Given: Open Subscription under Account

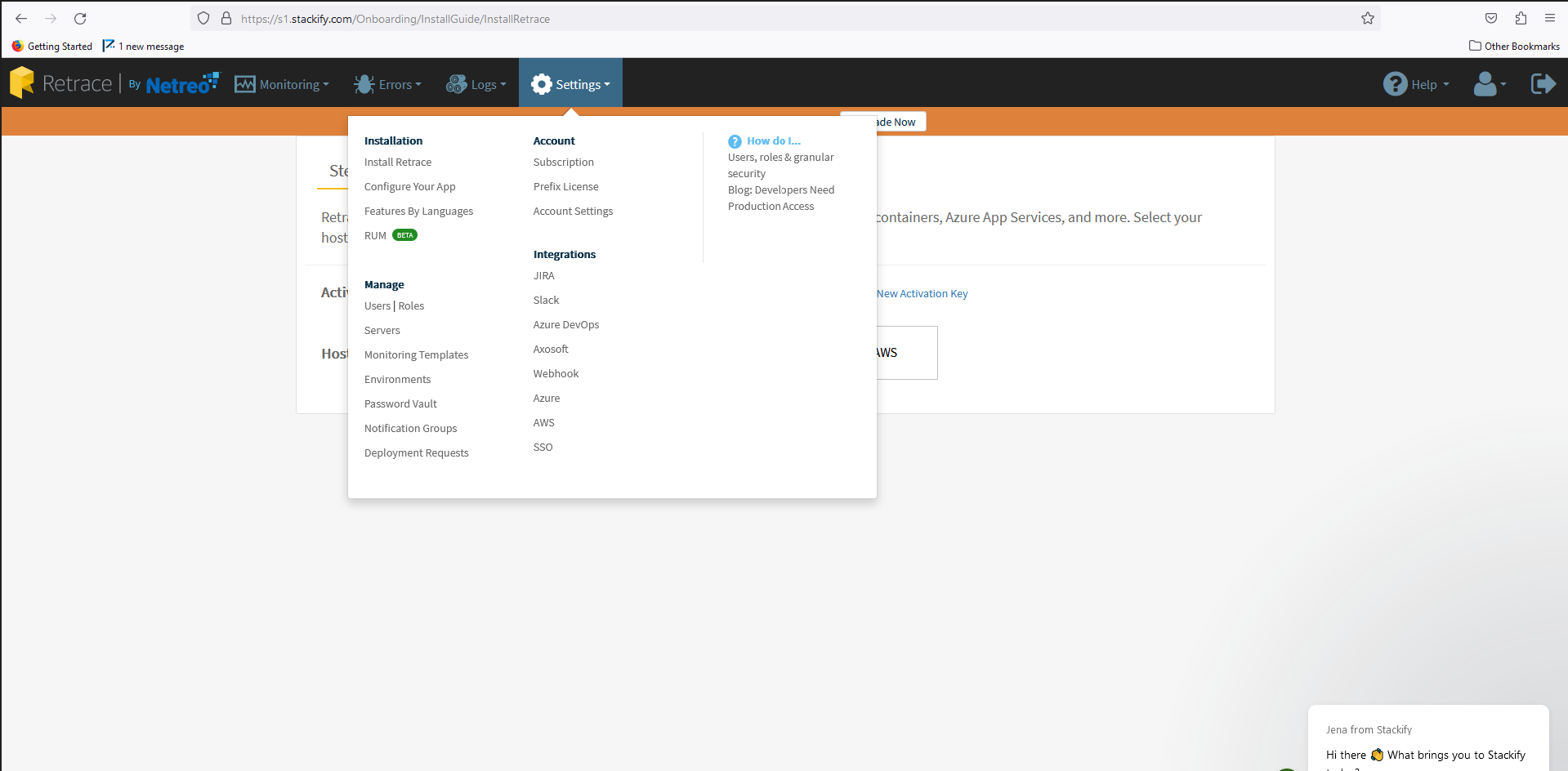Looking at the screenshot, I should click(x=564, y=163).
